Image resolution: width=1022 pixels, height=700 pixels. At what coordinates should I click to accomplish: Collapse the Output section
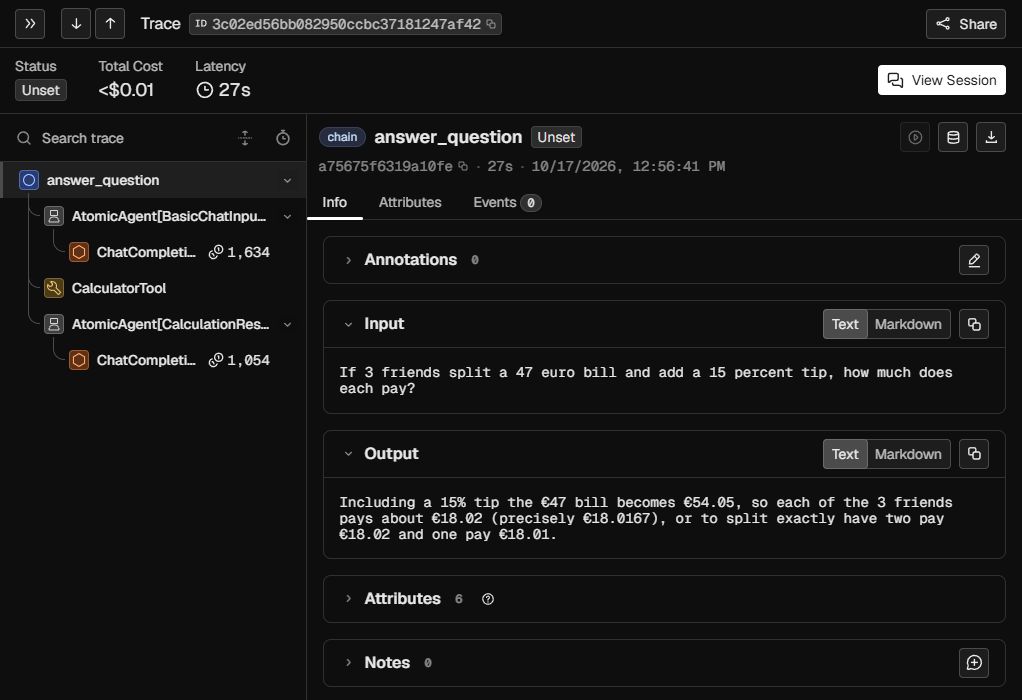click(x=348, y=454)
